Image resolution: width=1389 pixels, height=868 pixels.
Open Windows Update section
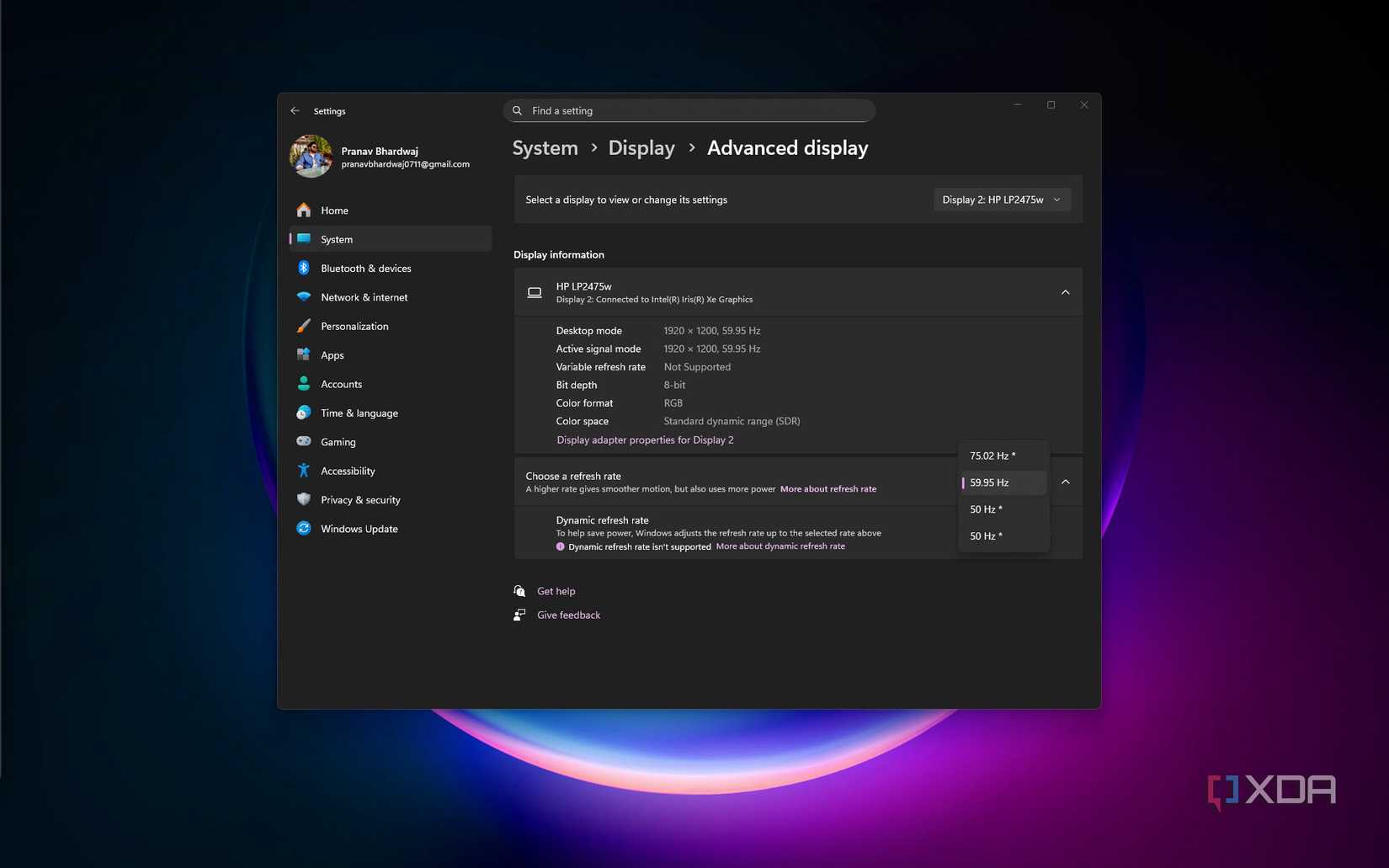[359, 529]
